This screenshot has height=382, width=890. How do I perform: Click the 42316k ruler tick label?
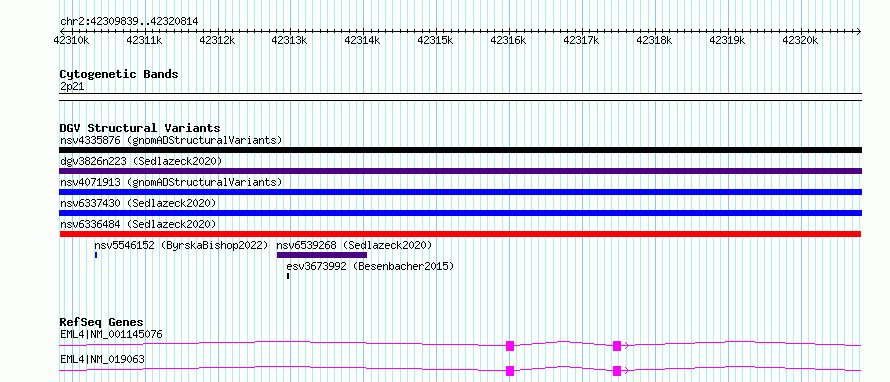pos(509,40)
